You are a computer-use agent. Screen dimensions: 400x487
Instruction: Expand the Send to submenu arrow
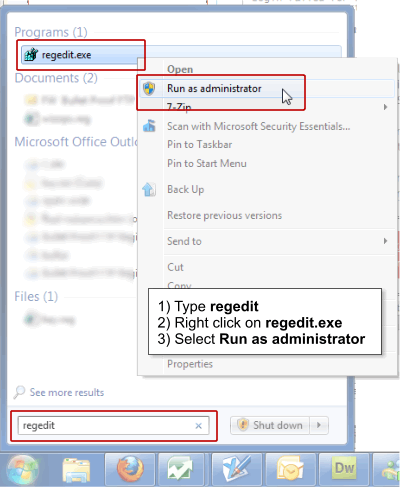point(385,241)
